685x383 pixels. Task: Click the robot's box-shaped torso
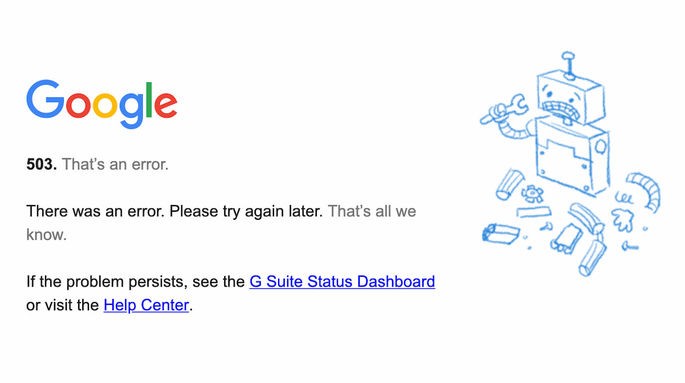pyautogui.click(x=572, y=157)
